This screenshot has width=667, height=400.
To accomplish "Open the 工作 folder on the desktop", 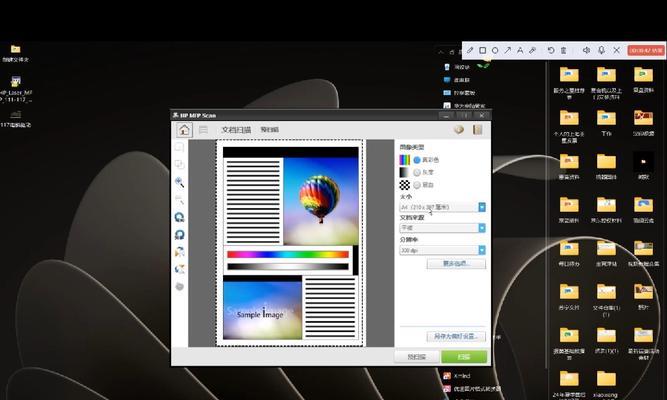I will [606, 123].
